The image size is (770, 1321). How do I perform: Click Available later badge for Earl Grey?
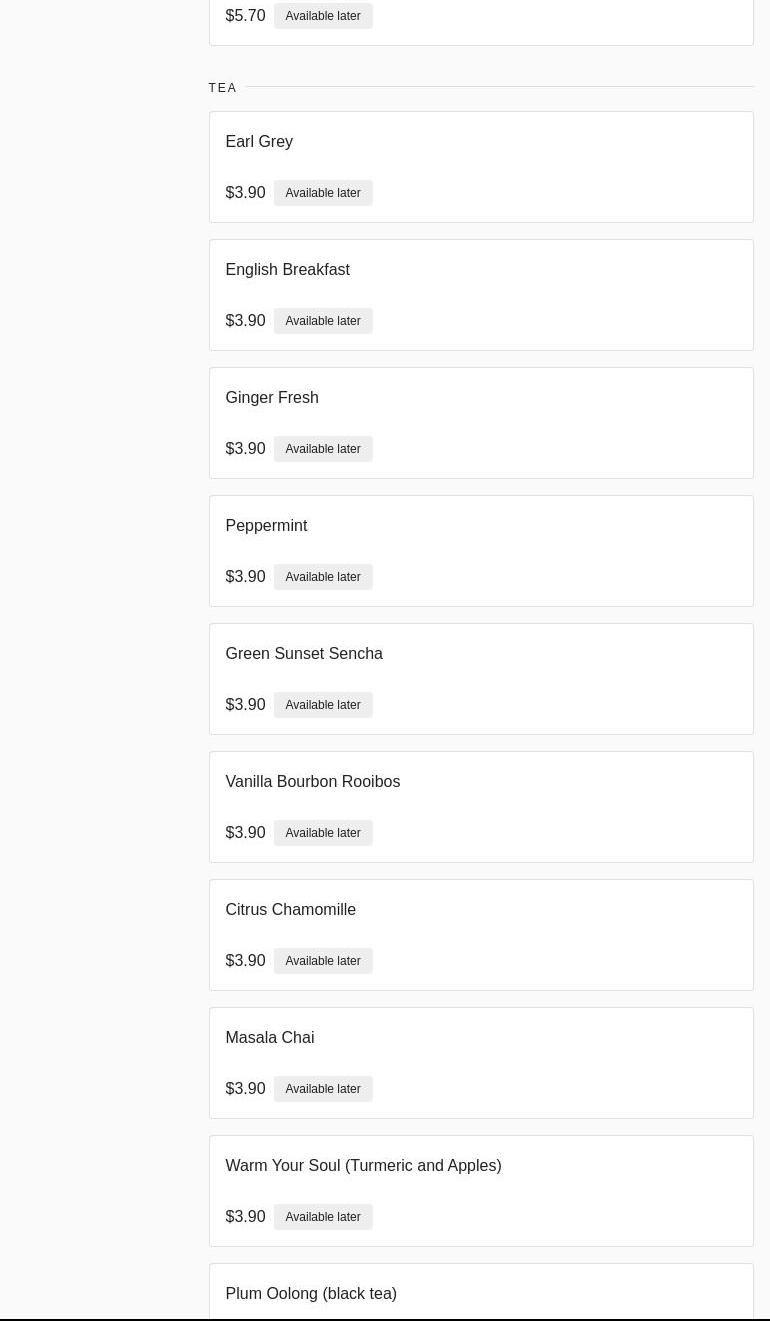pos(322,193)
